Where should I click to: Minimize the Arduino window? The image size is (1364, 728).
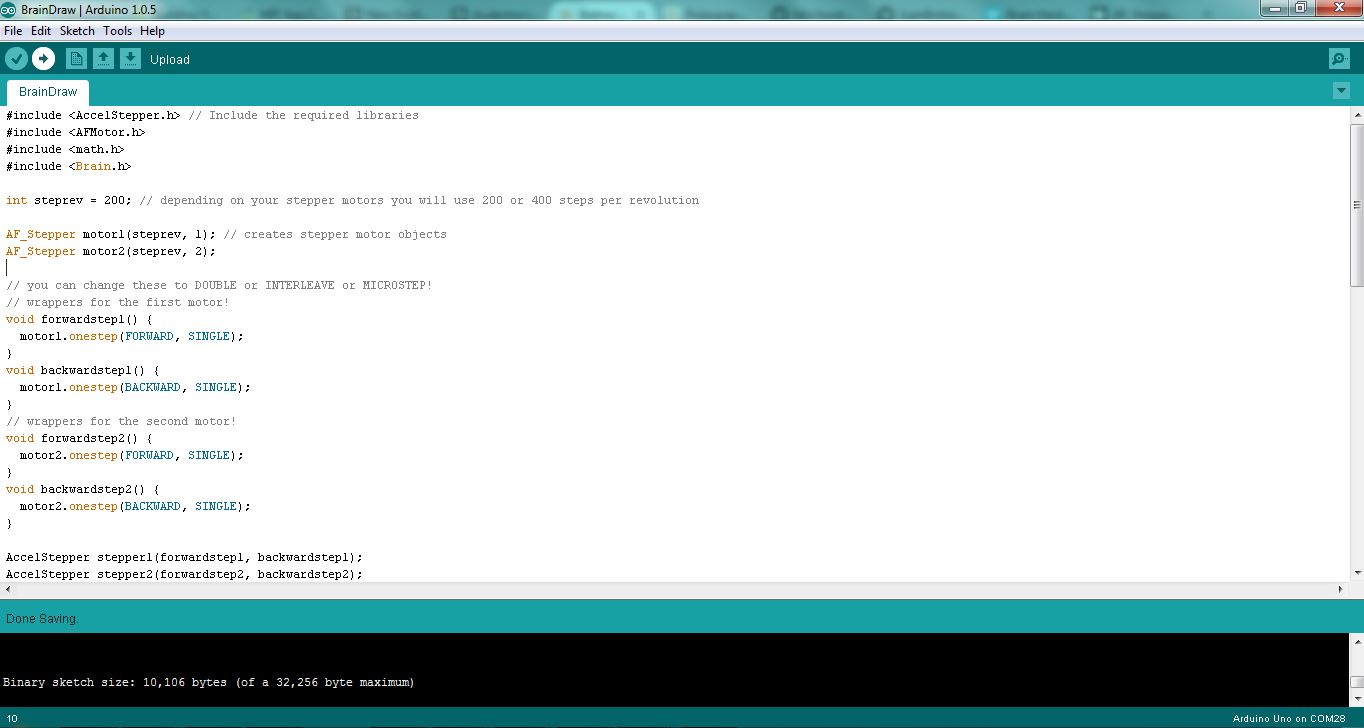pos(1275,8)
